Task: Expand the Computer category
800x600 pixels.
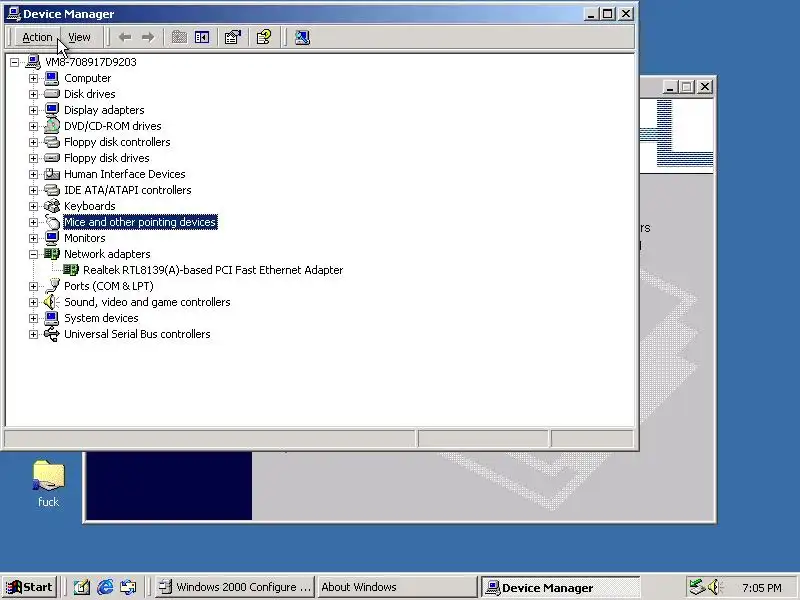Action: coord(33,78)
